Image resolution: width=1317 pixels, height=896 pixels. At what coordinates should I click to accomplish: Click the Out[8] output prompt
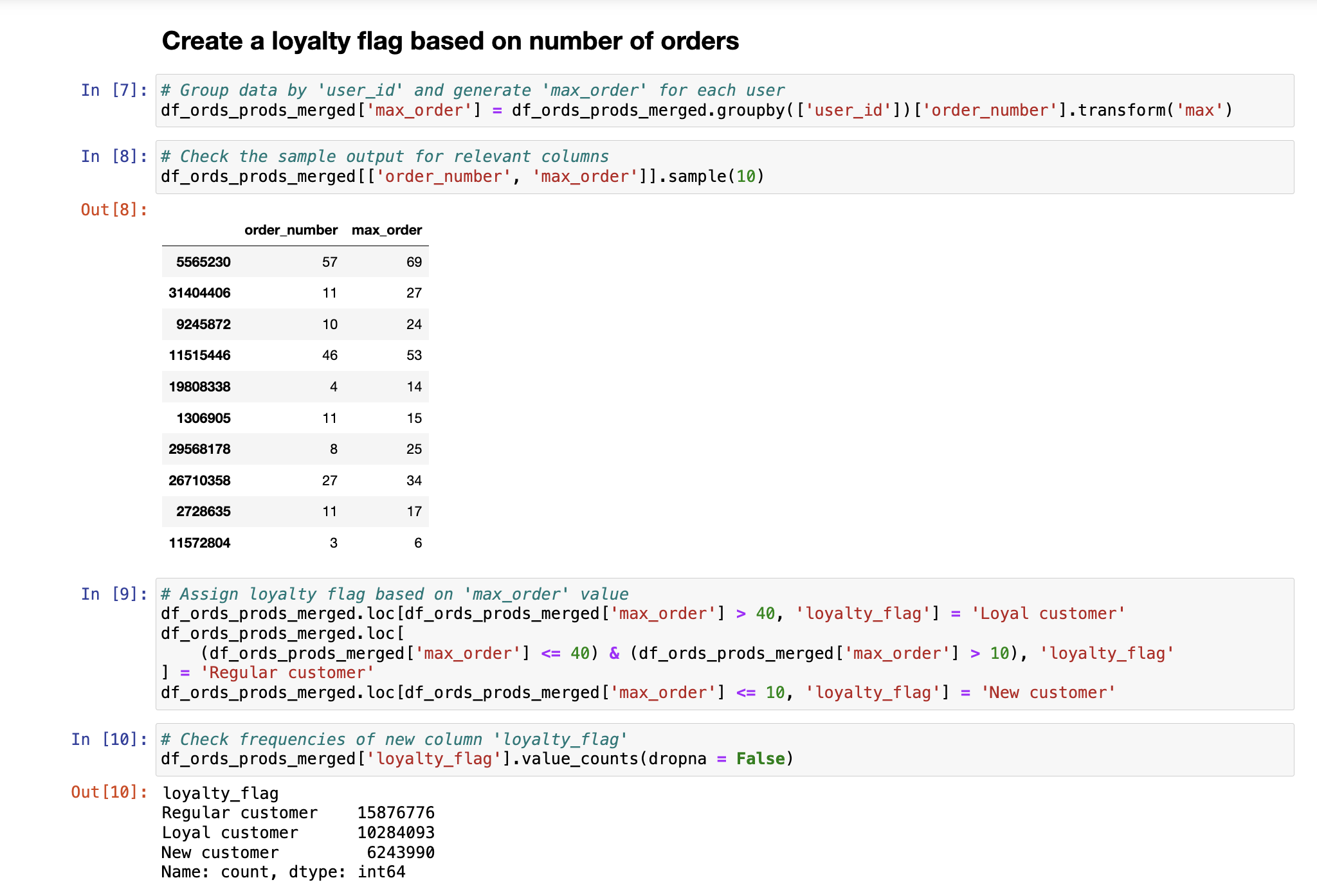click(114, 210)
